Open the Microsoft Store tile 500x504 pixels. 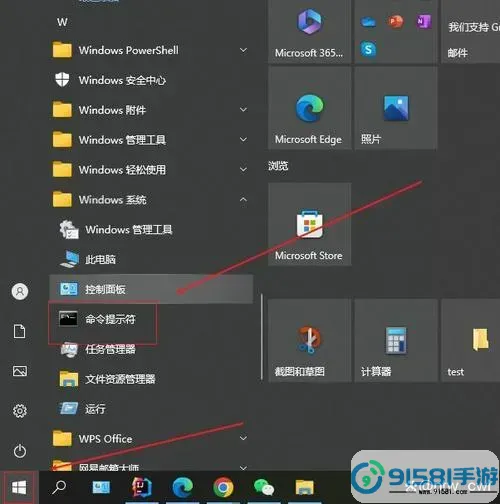click(309, 224)
